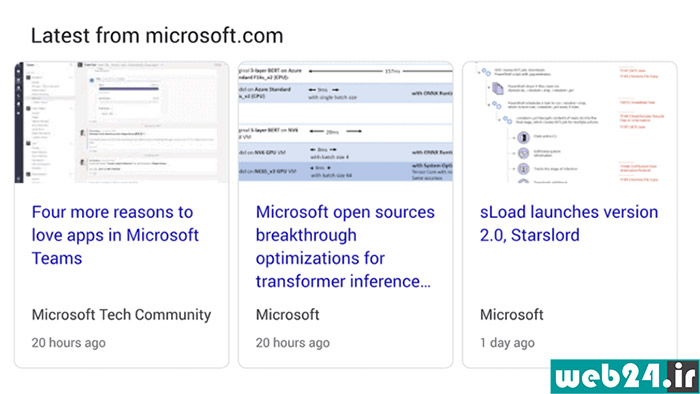700x394 pixels.
Task: Open 'Microsoft open sources breakthrough optimizations' link
Action: click(x=345, y=247)
